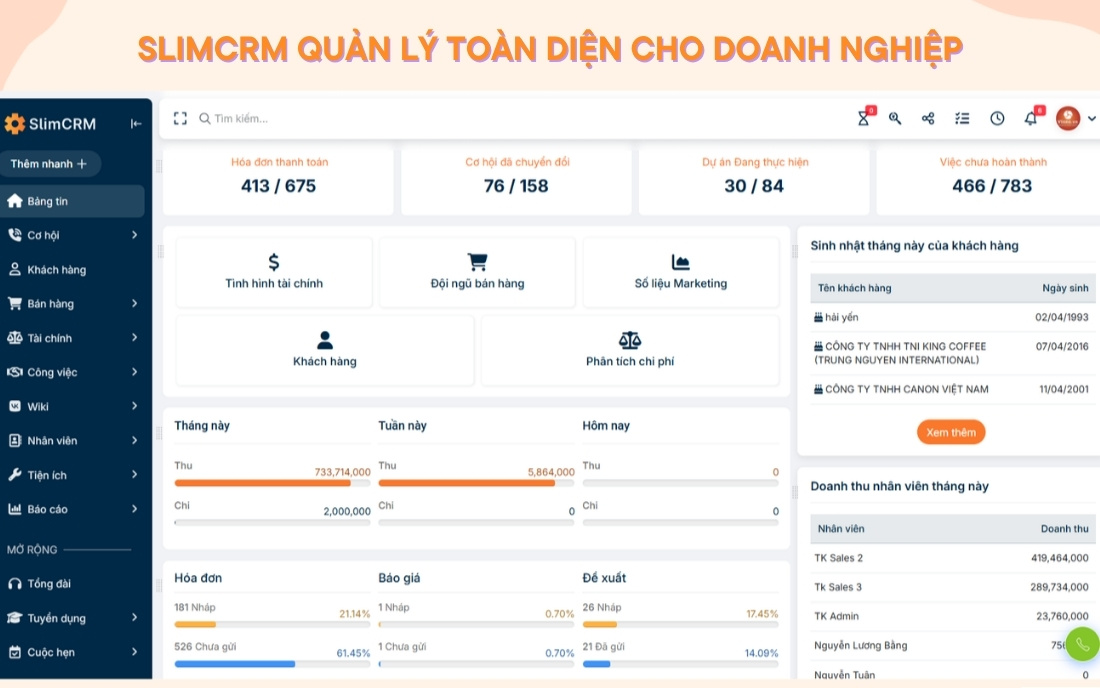Viewport: 1100px width, 688px height.
Task: Click person icon beside Khách hàng menu
Action: click(15, 269)
